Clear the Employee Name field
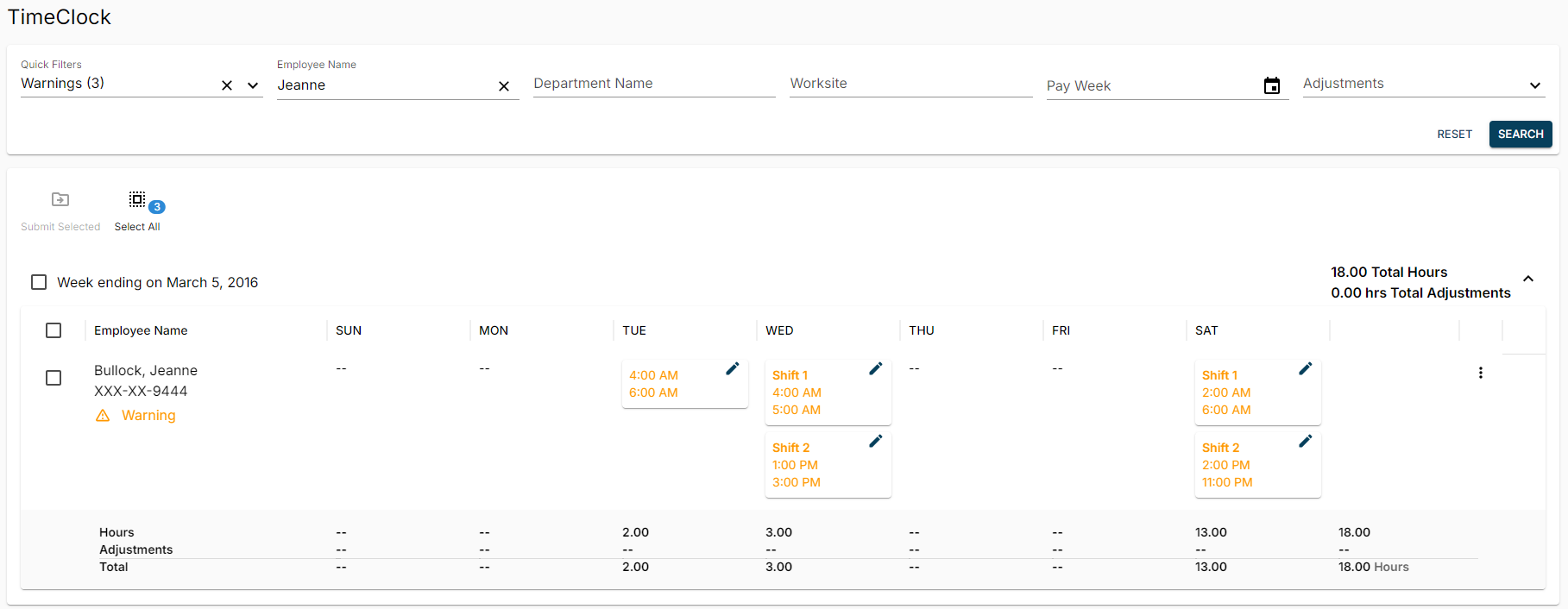 coord(504,86)
